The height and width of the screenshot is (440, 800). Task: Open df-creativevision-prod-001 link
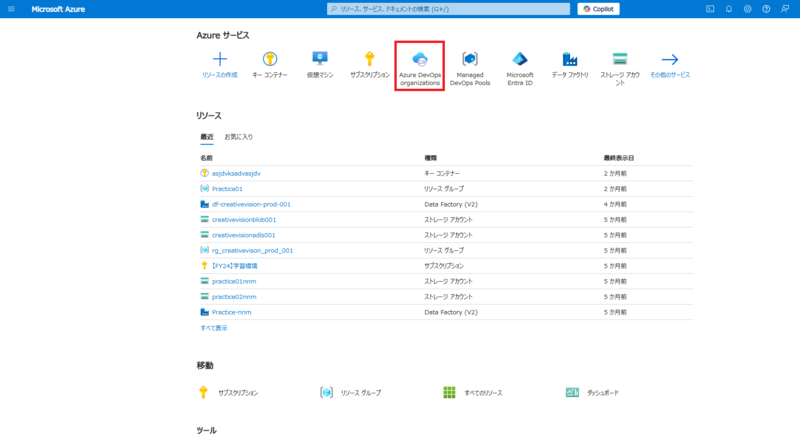(x=251, y=204)
